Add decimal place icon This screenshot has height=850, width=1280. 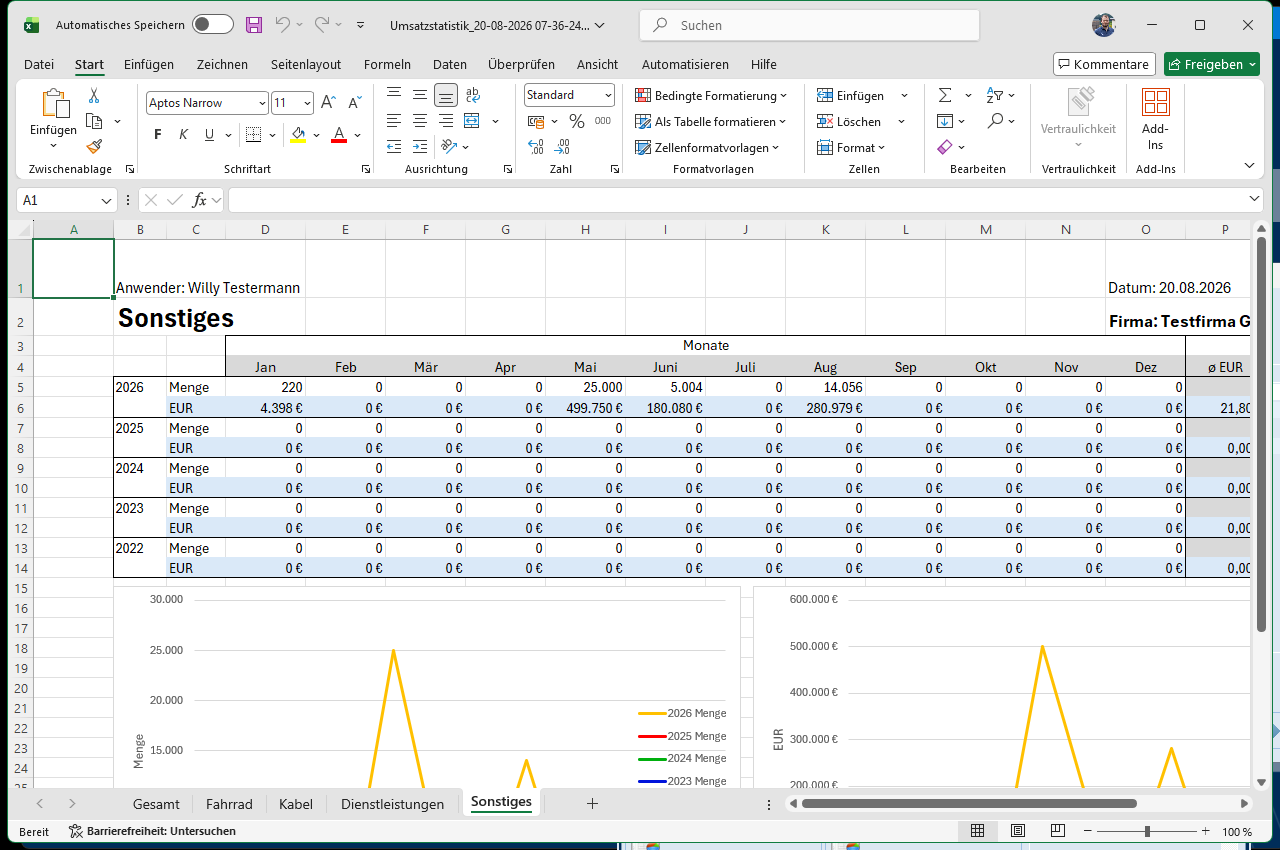click(536, 147)
